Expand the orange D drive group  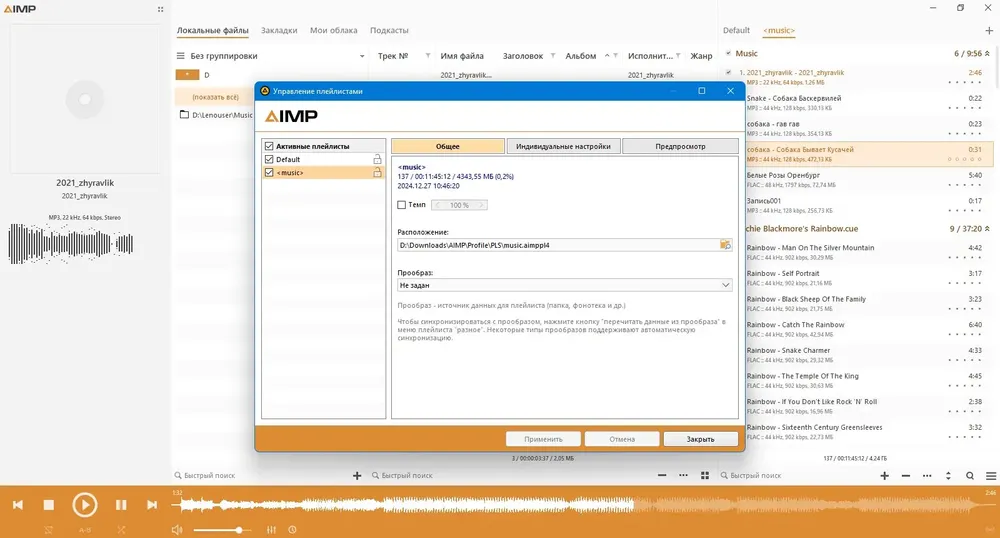click(x=187, y=75)
